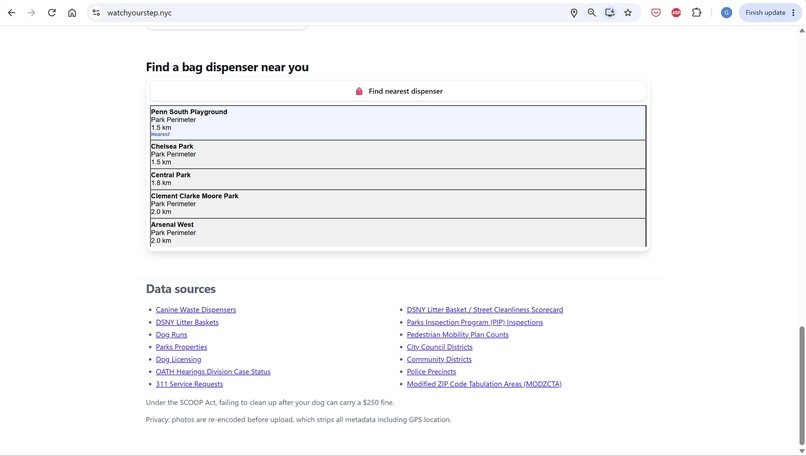The width and height of the screenshot is (806, 456).
Task: Select the Arsenal West dispenser row
Action: point(398,232)
